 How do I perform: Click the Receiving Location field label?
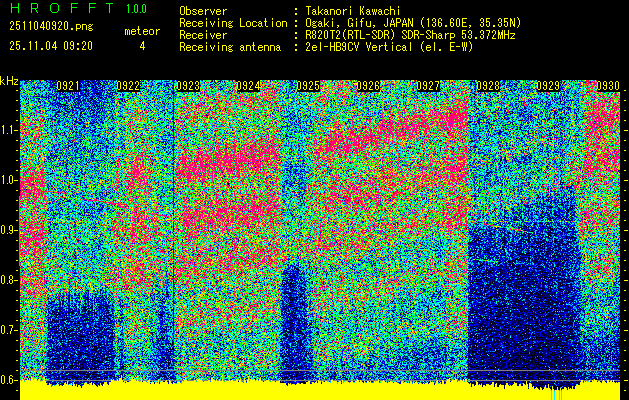click(233, 23)
